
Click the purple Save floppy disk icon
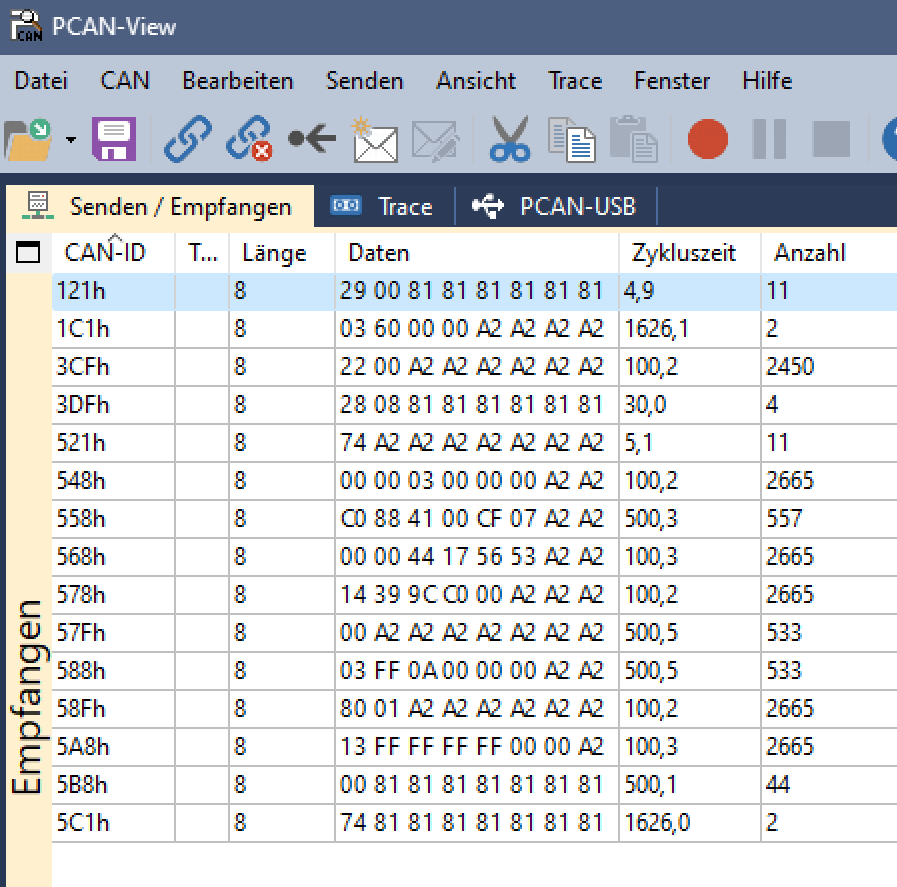(114, 139)
